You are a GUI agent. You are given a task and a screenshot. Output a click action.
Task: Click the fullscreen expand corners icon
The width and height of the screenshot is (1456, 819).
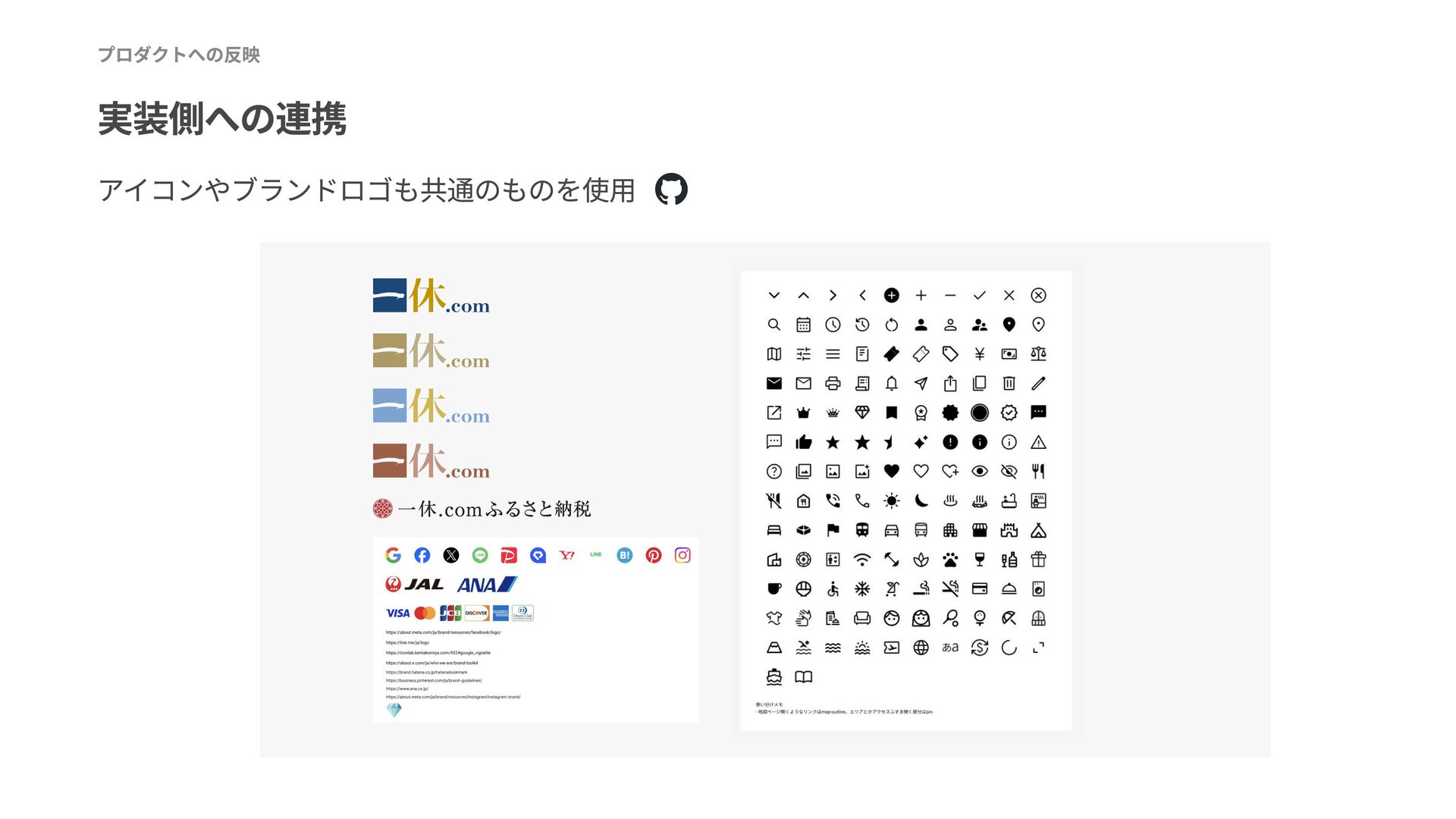tap(1039, 648)
